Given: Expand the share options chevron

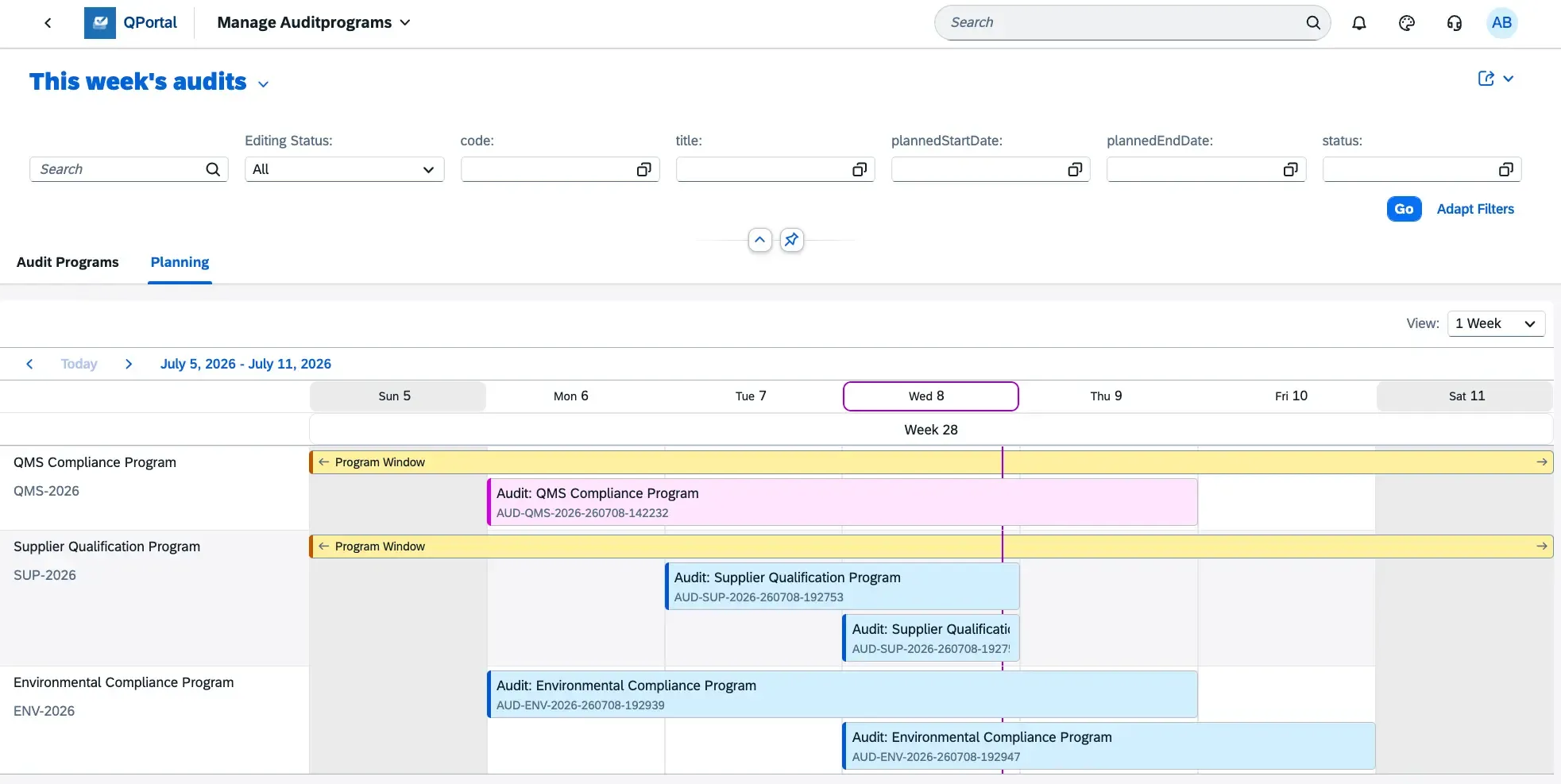Looking at the screenshot, I should point(1509,79).
